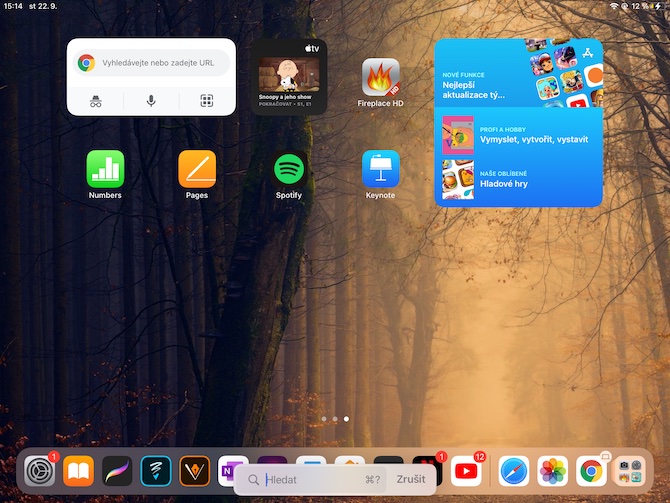Launch the Keynote app
This screenshot has height=503, width=670.
(x=381, y=169)
